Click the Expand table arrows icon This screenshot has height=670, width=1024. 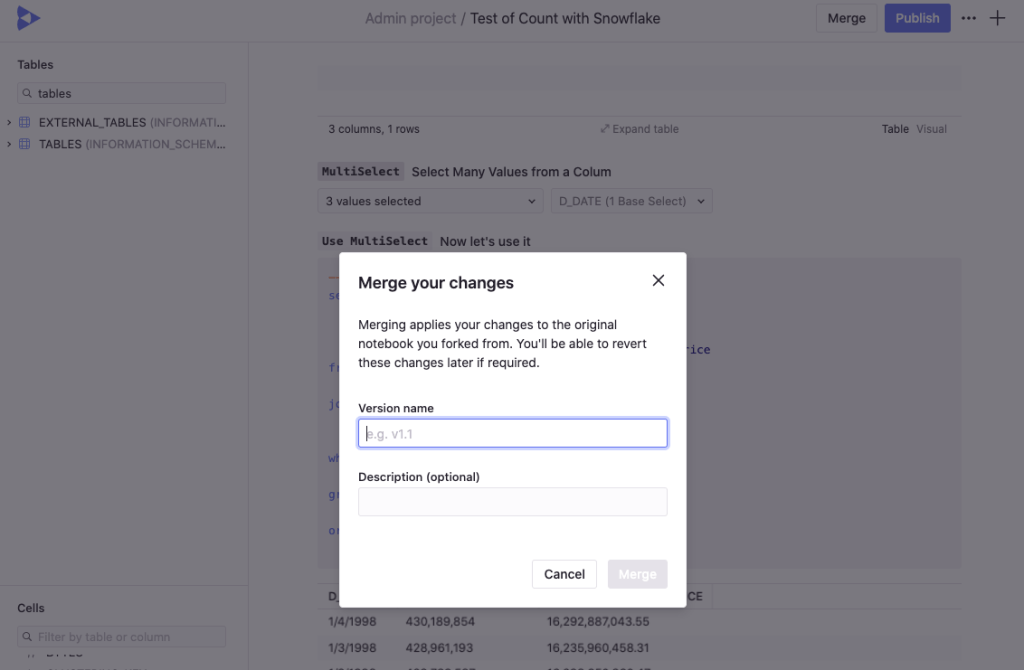click(x=605, y=129)
